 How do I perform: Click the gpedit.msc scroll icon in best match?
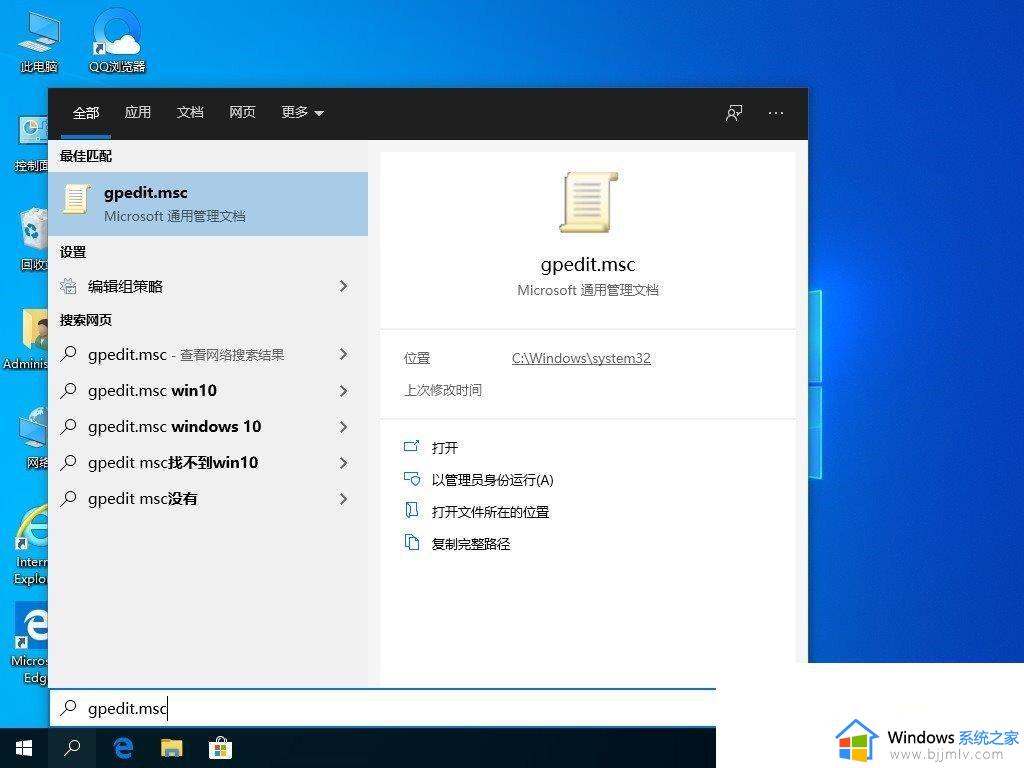pyautogui.click(x=76, y=199)
